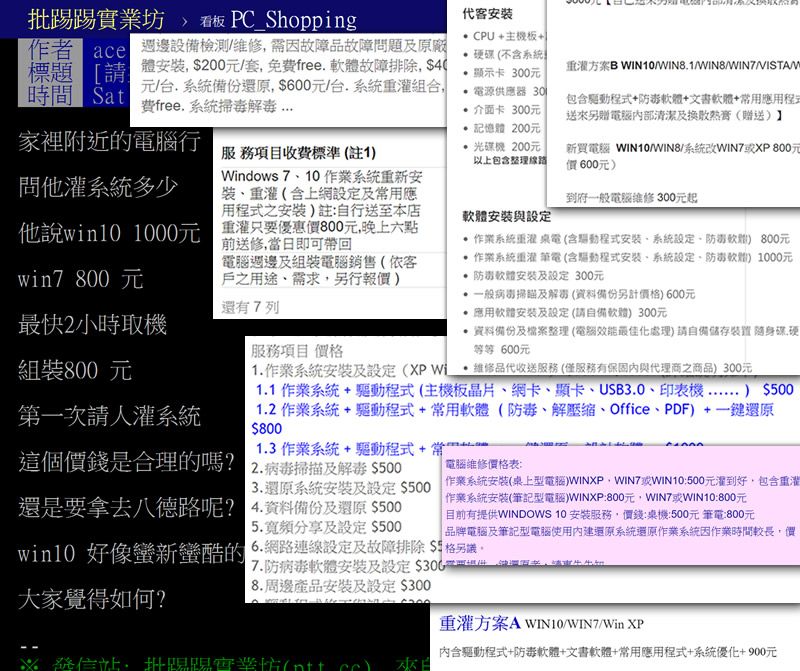This screenshot has height=671, width=800.
Task: Click the list item "顯示卡 300元"
Action: [507, 73]
